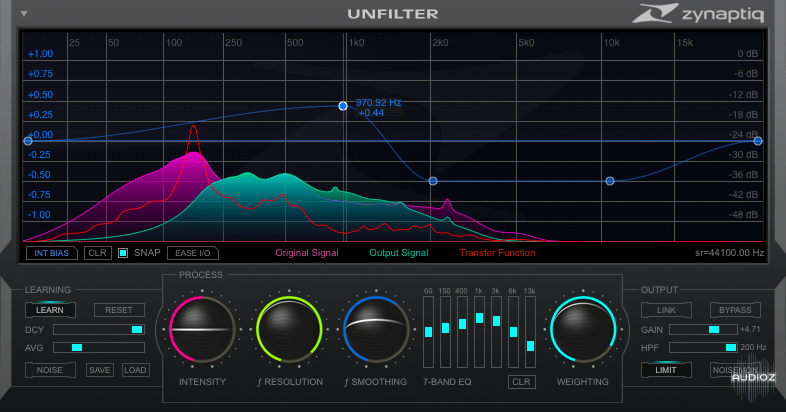Click the CLR button under 7-band EQ
This screenshot has width=786, height=412.
click(521, 382)
